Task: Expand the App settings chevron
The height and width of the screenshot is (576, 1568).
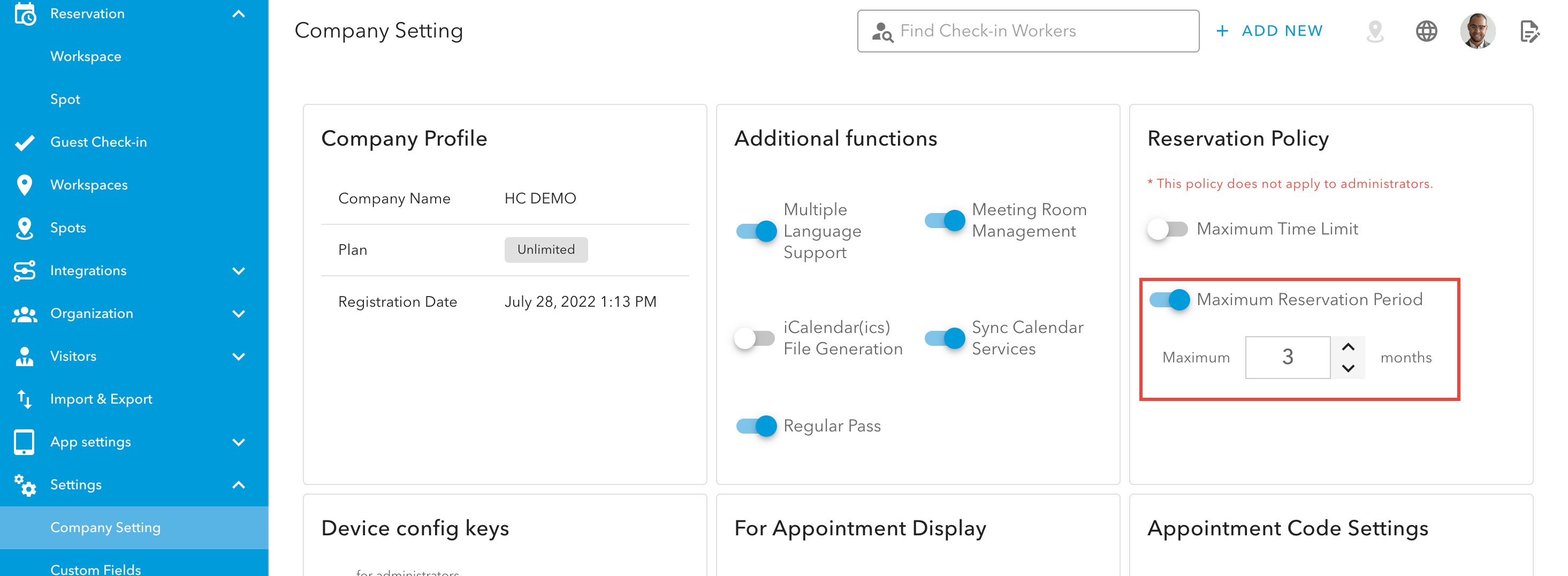Action: [239, 443]
